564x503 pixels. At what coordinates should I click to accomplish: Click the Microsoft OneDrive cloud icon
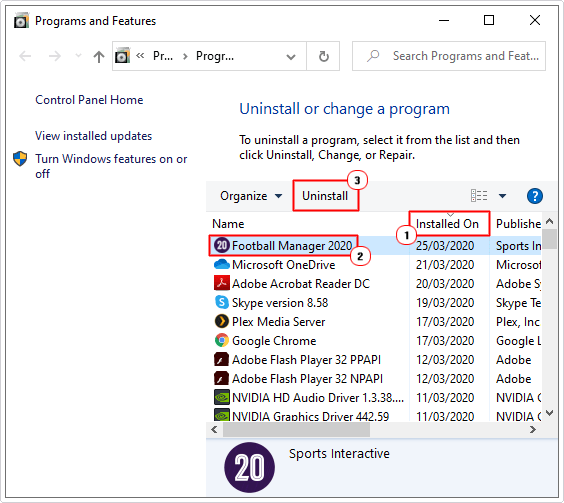coord(222,264)
